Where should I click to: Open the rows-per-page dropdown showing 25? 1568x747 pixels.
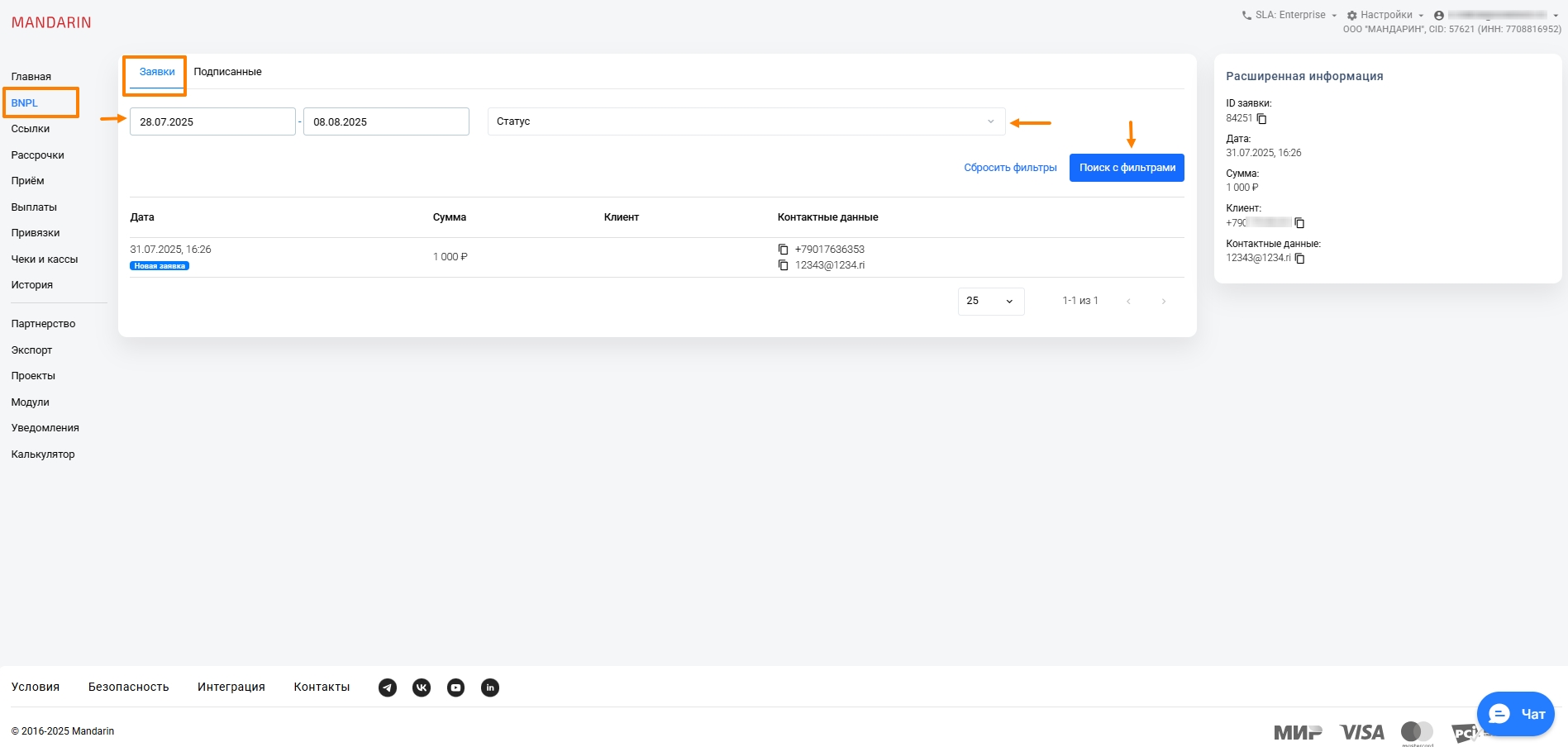pos(990,302)
